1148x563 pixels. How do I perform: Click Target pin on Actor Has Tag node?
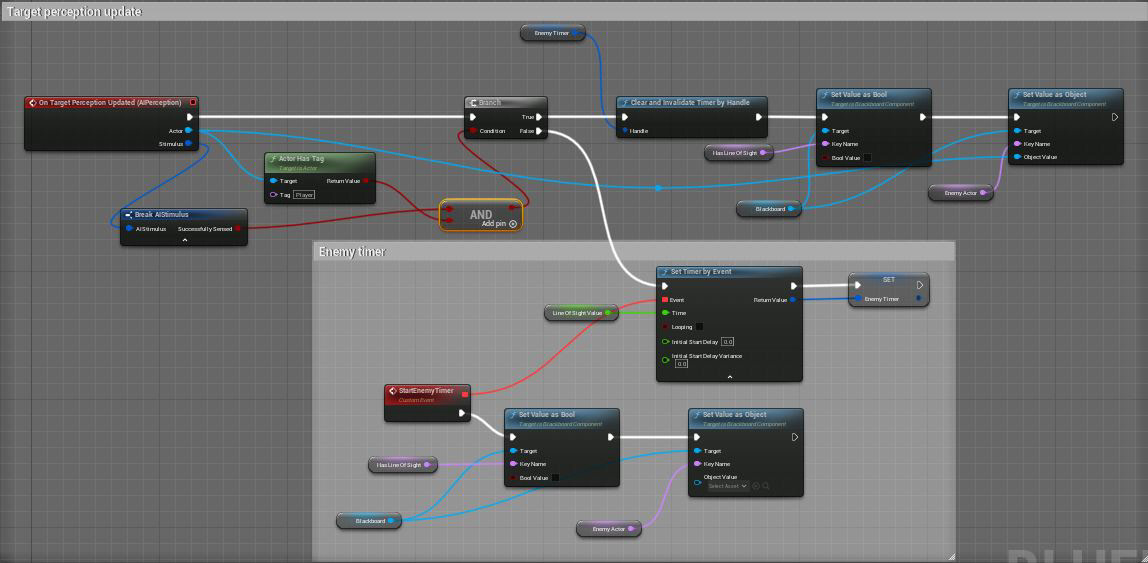coord(274,181)
